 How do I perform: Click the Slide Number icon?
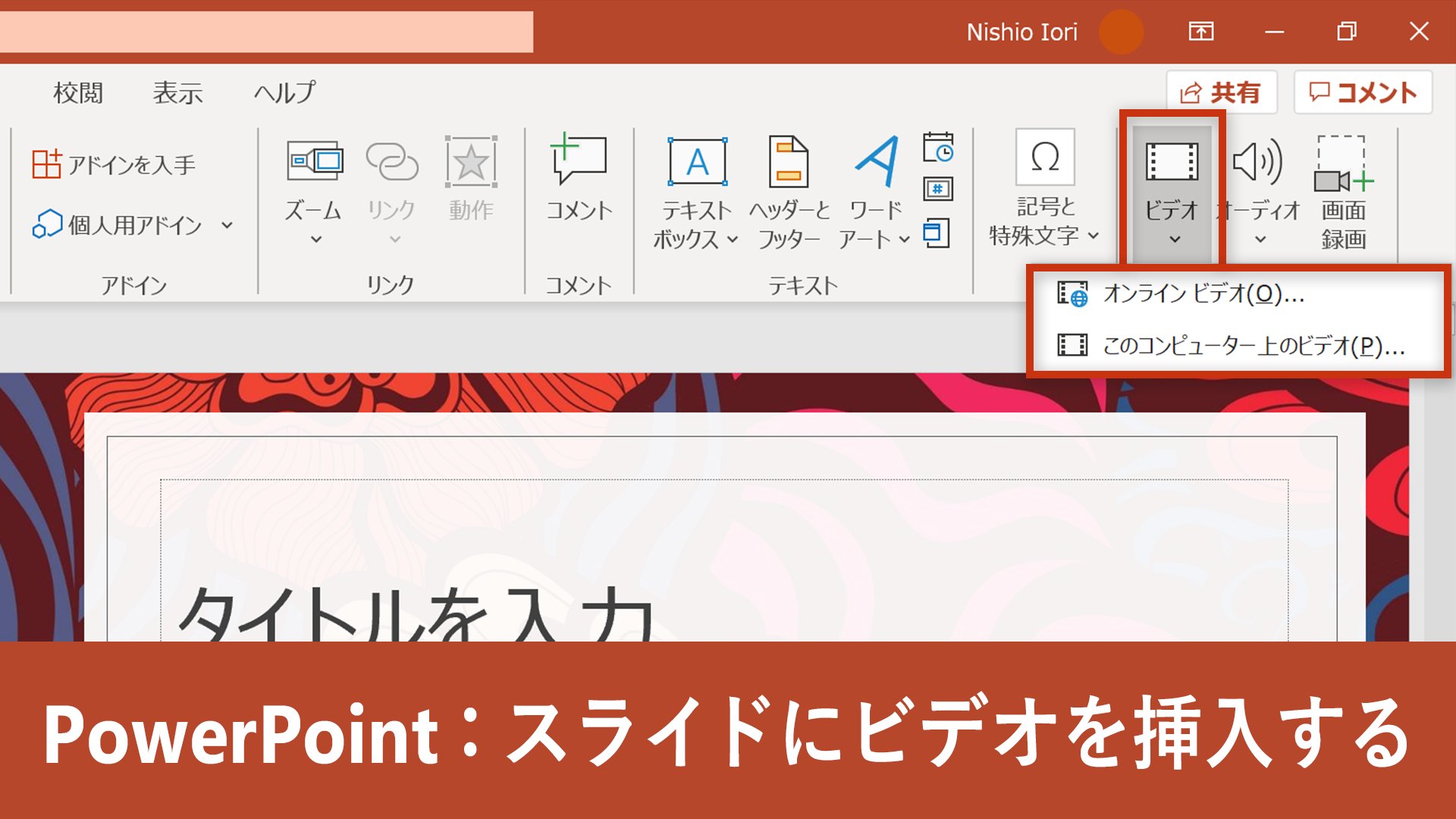coord(938,189)
